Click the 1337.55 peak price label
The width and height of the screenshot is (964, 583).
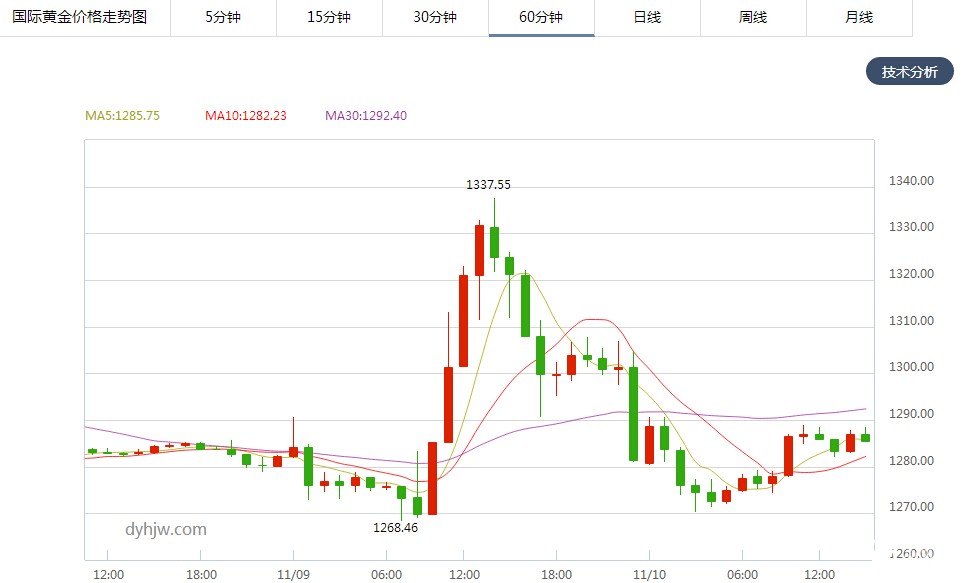click(x=488, y=184)
